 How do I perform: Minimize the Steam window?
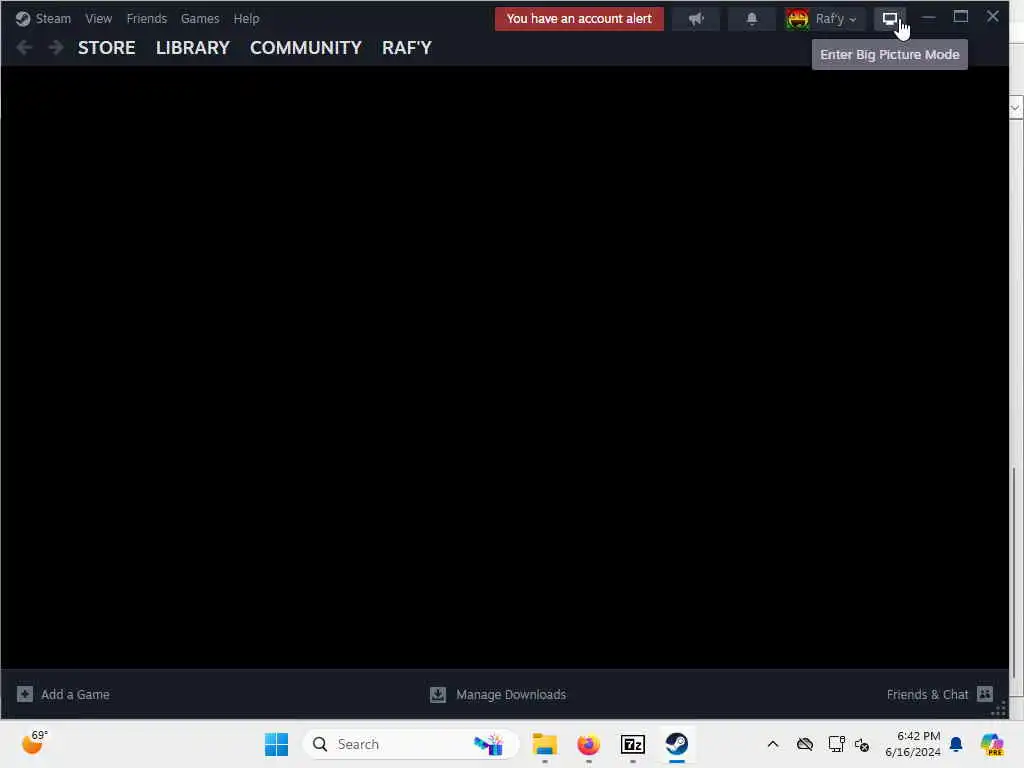(x=929, y=17)
